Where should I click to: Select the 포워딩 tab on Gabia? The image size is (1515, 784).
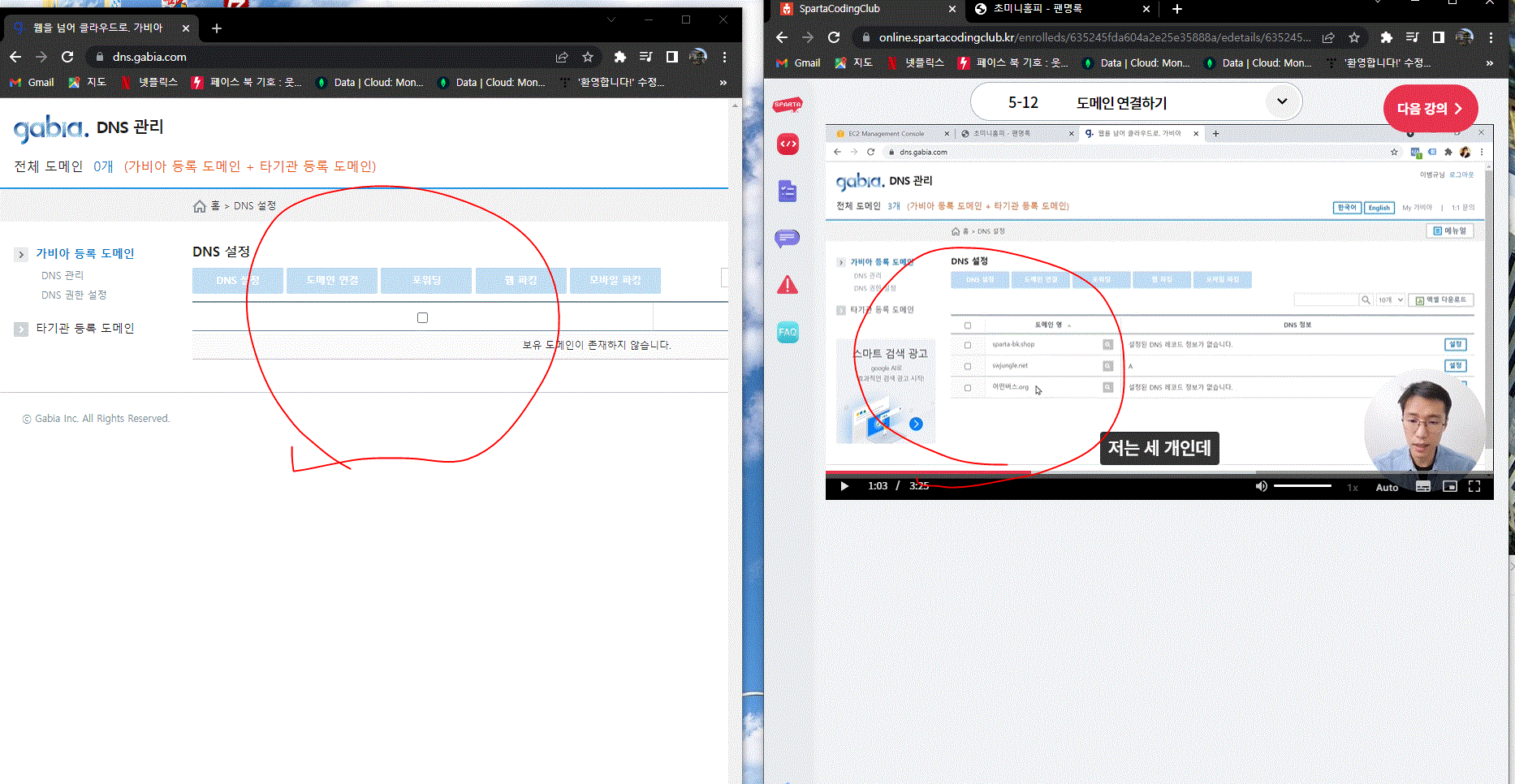pos(426,280)
